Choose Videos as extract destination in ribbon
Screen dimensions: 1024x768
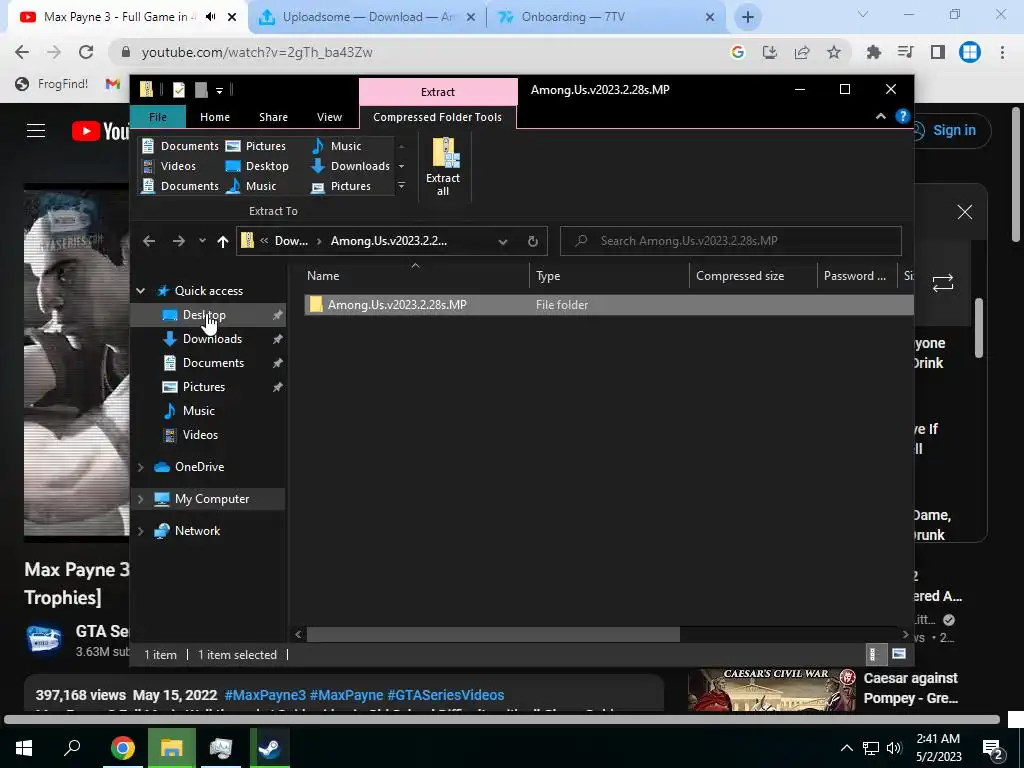tap(169, 166)
